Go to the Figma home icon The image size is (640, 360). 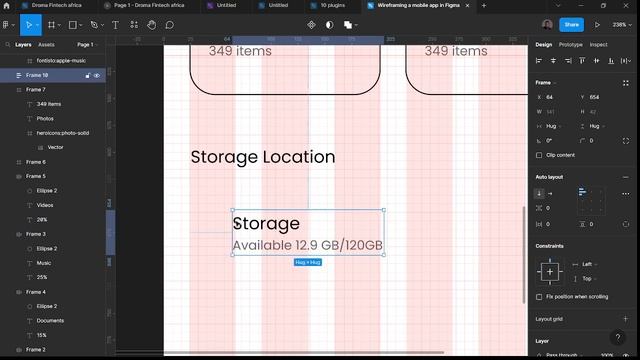pyautogui.click(x=6, y=6)
